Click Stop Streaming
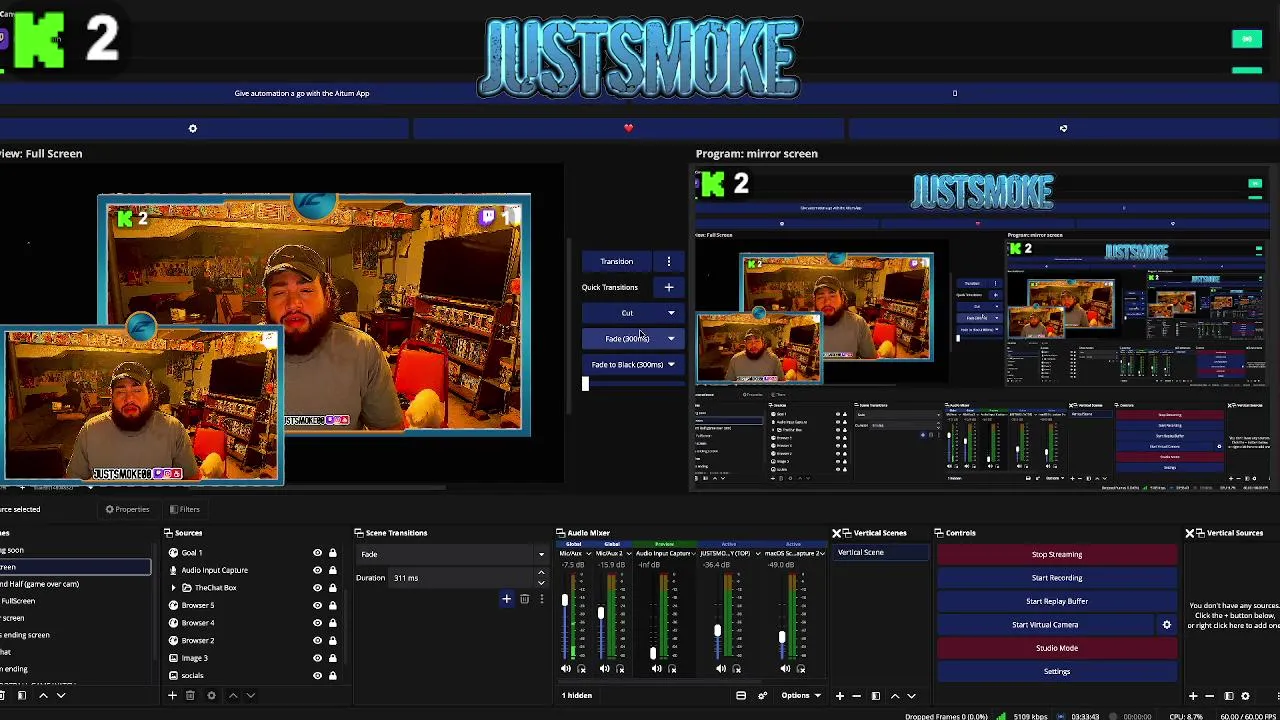The height and width of the screenshot is (720, 1280). tap(1057, 555)
